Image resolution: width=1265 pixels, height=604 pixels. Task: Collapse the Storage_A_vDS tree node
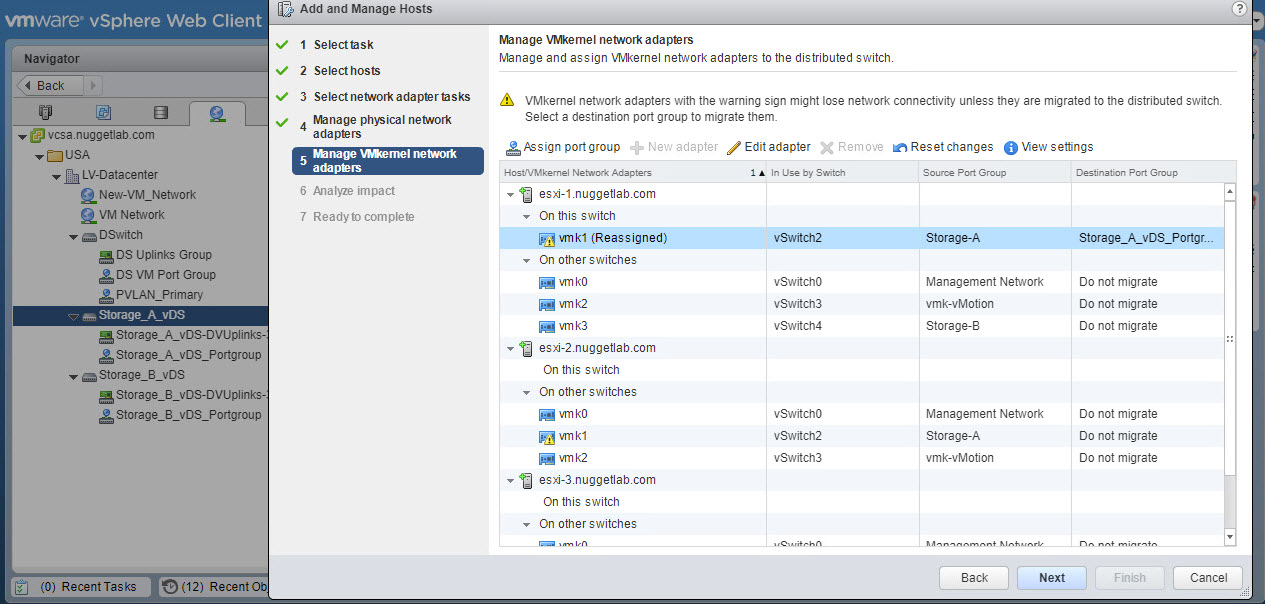click(73, 316)
